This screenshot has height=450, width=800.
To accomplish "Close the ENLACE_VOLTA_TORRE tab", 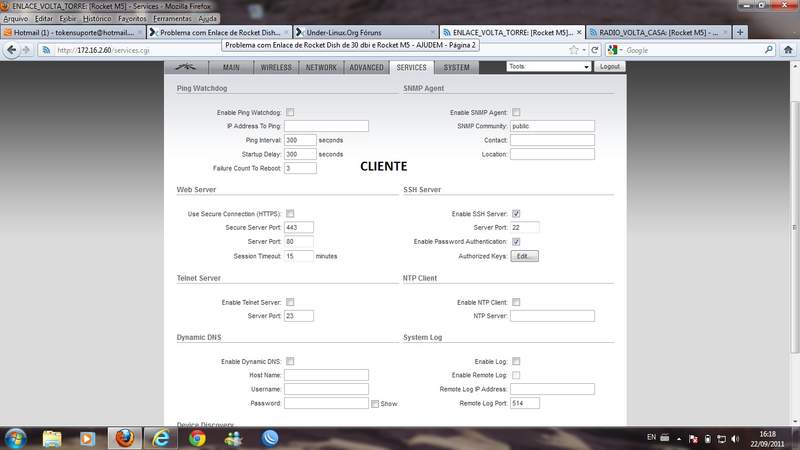I will click(579, 32).
